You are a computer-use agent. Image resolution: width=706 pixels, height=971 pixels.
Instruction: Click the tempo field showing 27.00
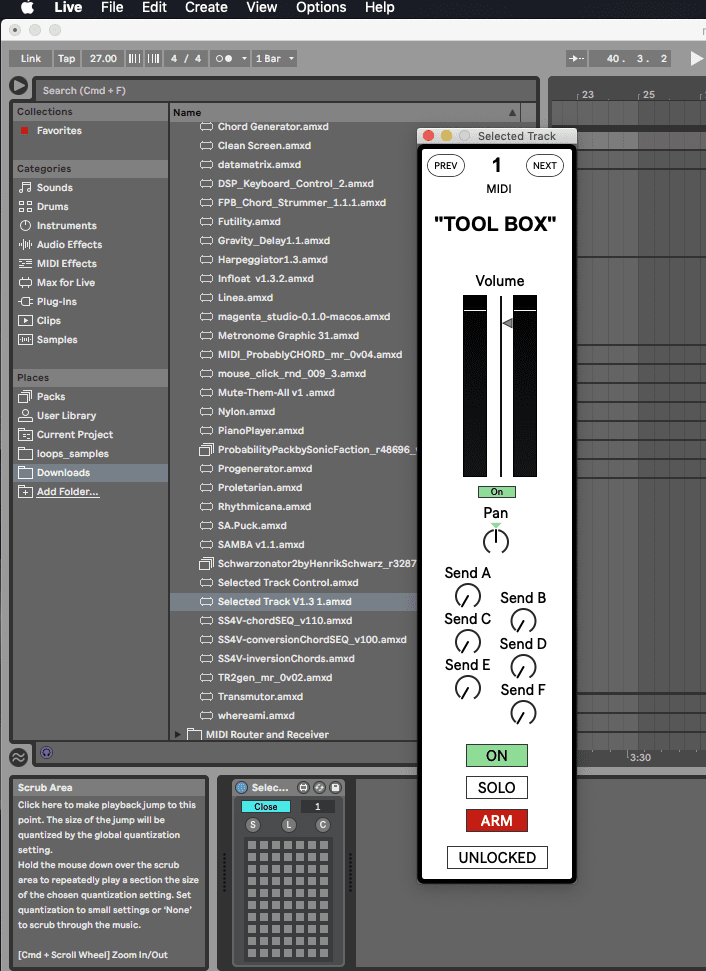pos(103,58)
